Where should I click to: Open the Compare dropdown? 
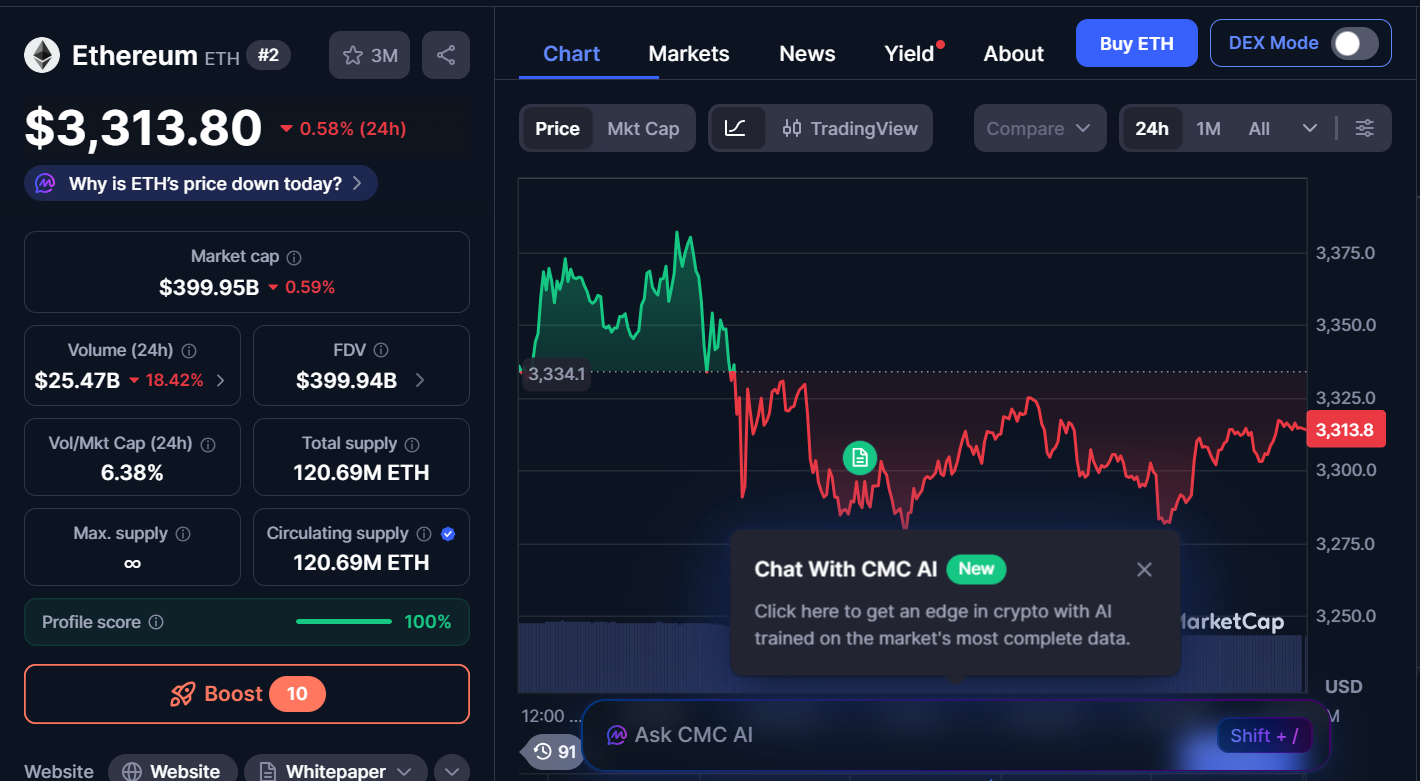1039,128
